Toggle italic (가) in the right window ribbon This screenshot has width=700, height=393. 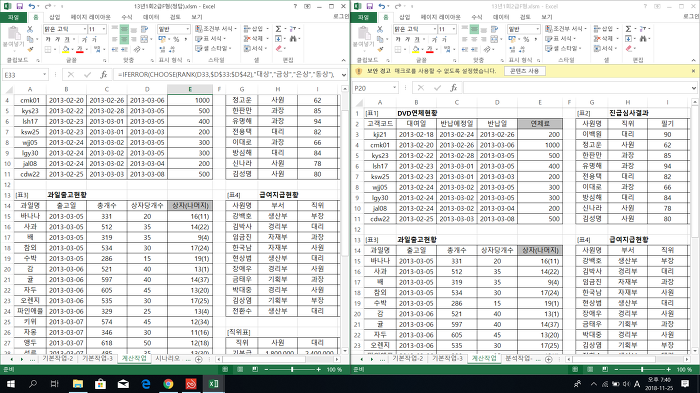click(408, 39)
